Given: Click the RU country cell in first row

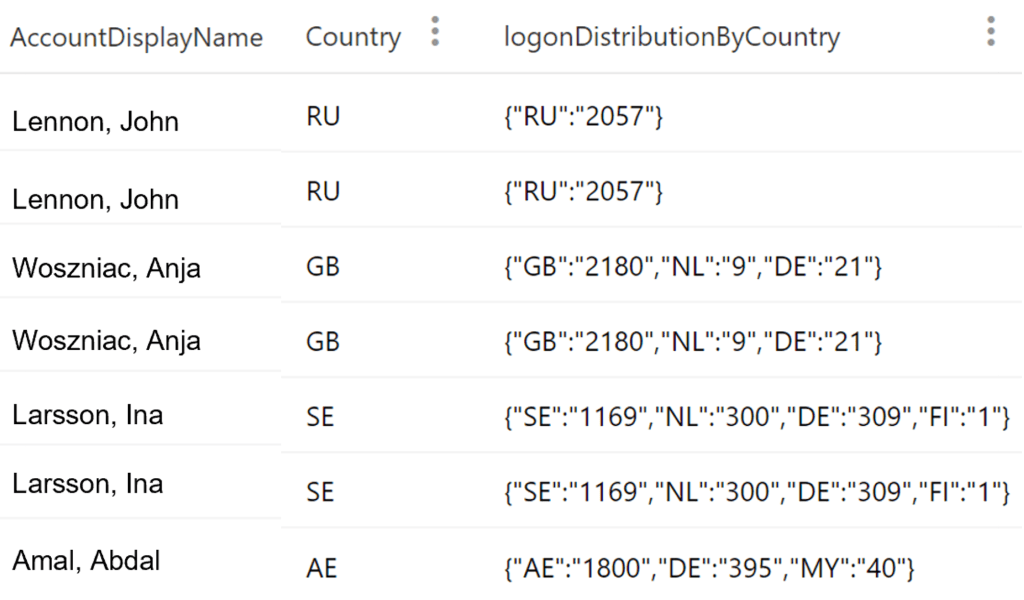Looking at the screenshot, I should click(323, 117).
